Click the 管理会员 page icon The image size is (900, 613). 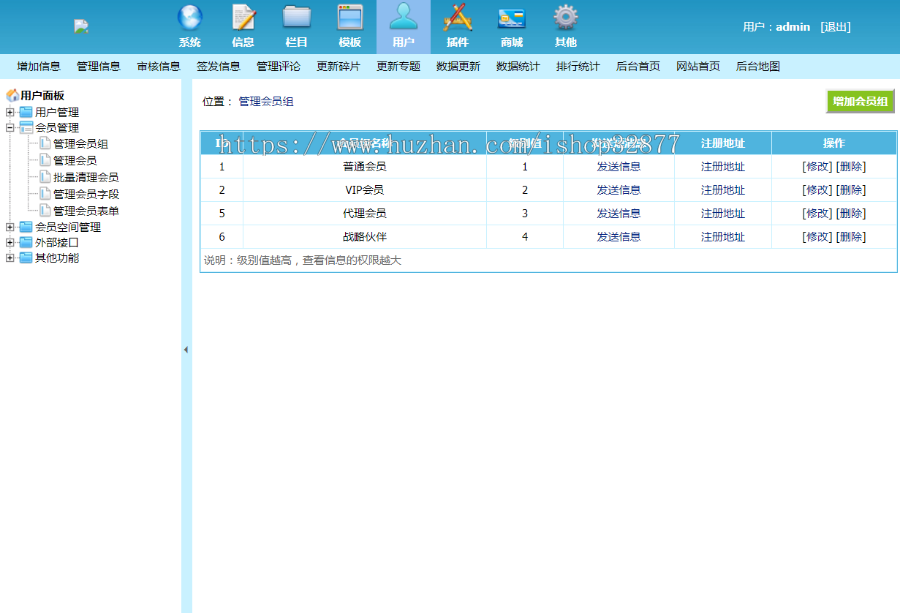coord(45,160)
